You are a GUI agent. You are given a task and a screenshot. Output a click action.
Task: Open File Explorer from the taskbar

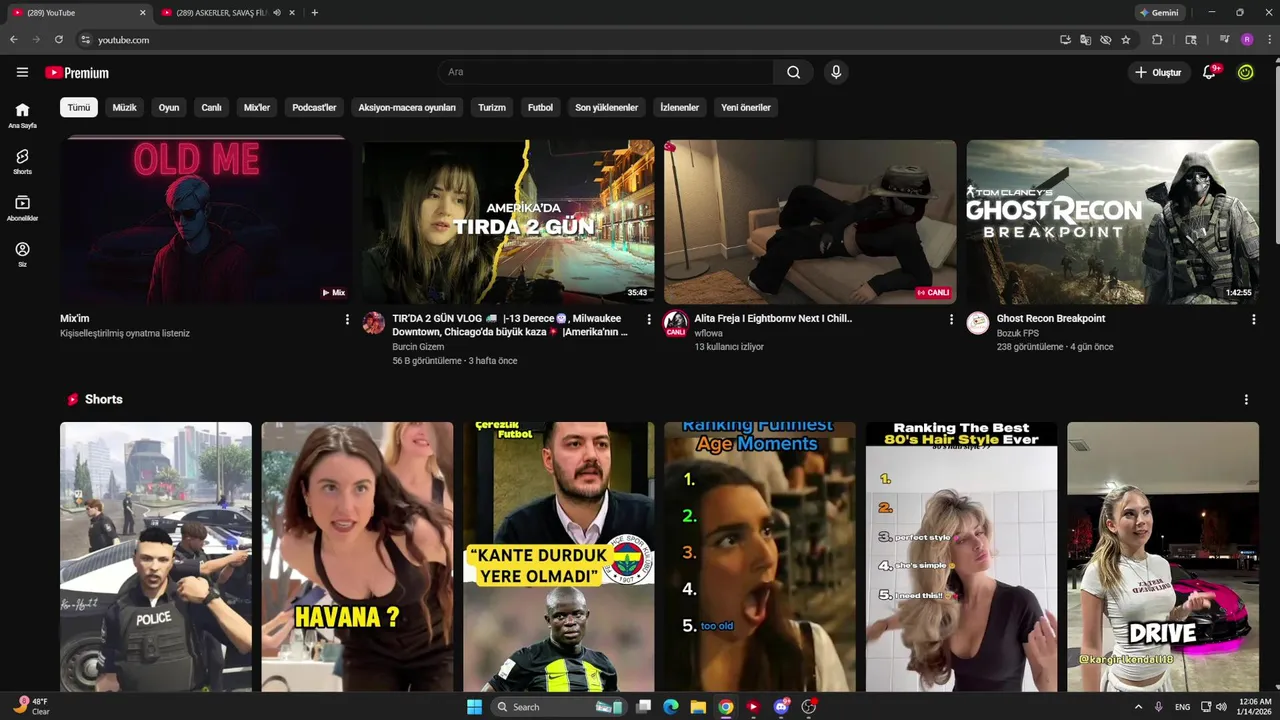(698, 707)
